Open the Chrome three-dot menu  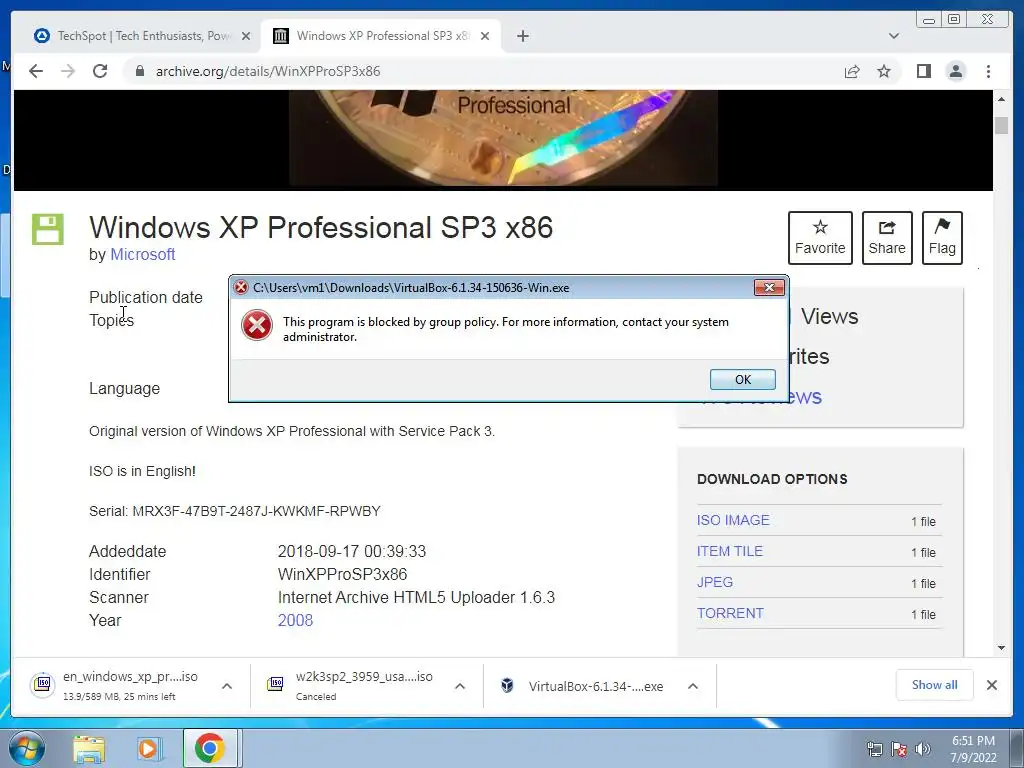coord(988,71)
